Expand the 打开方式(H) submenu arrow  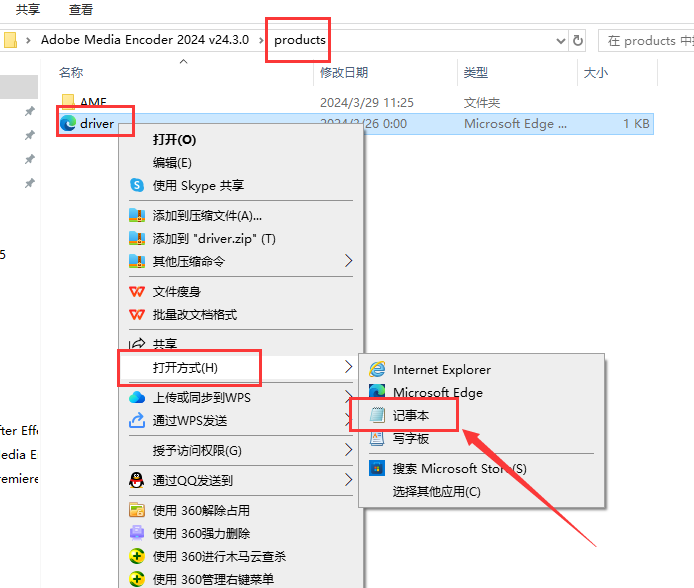pos(348,366)
